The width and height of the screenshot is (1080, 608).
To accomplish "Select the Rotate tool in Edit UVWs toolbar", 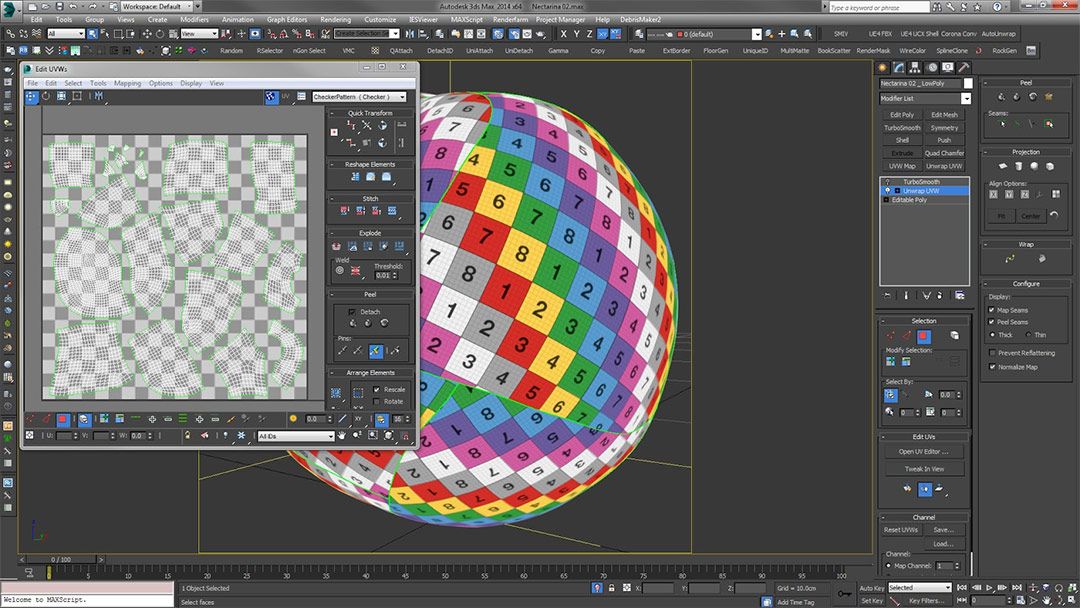I will 46,97.
